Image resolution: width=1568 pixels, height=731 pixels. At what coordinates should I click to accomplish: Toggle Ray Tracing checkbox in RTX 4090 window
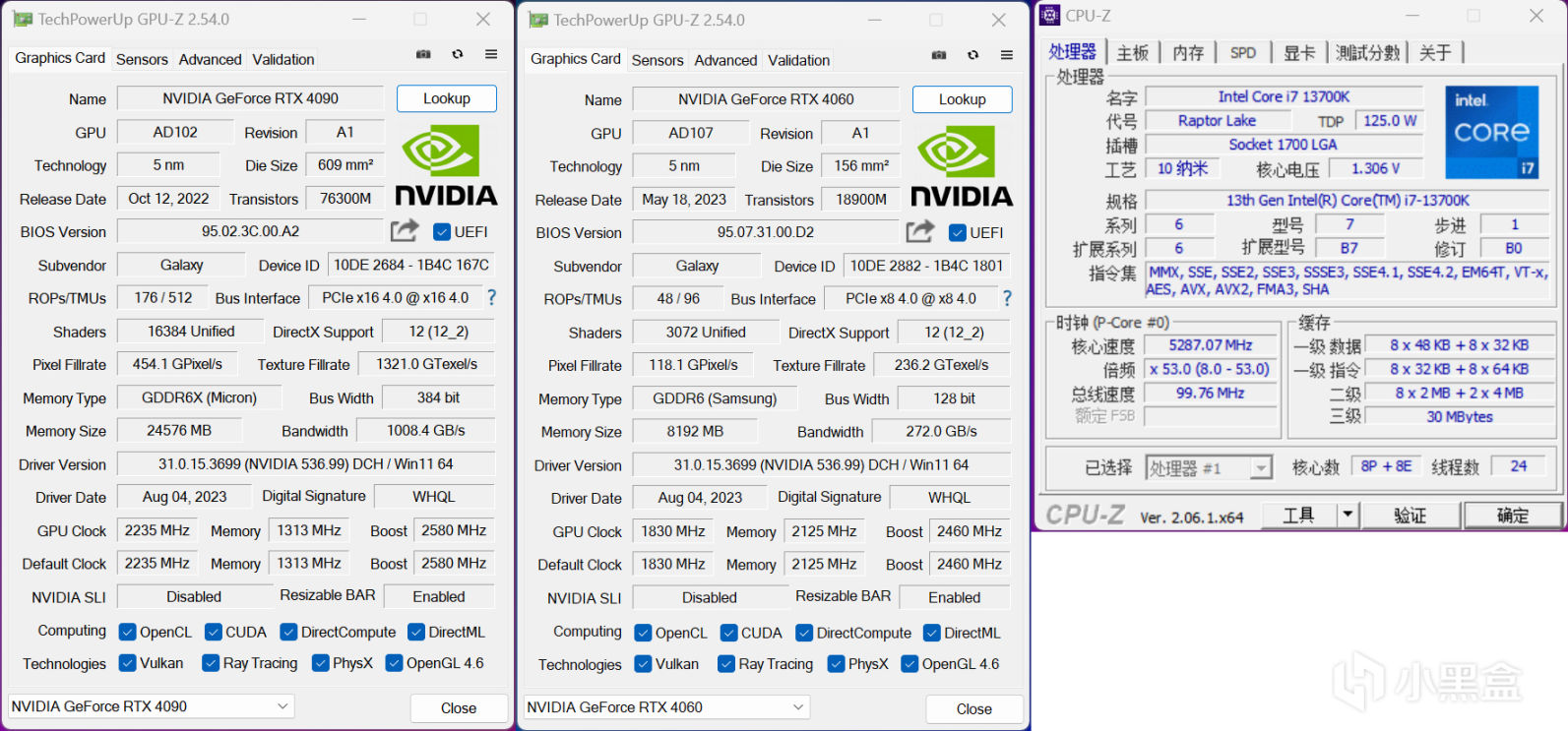[211, 663]
